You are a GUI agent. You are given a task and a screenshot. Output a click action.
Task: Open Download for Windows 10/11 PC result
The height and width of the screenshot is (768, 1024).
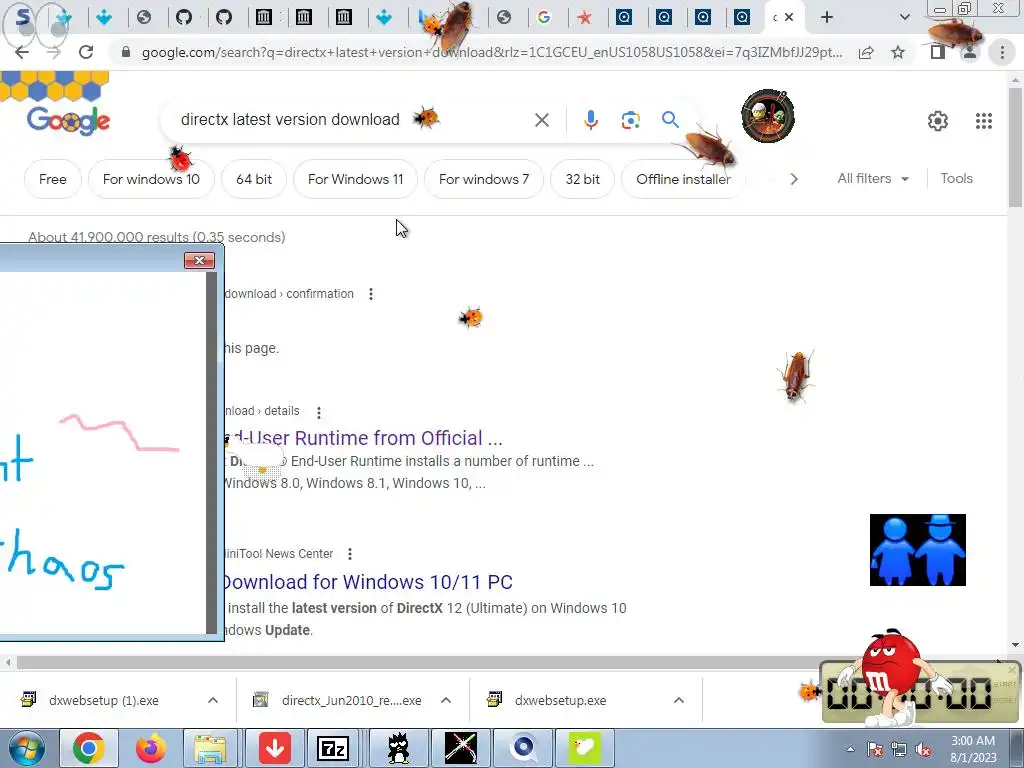click(x=369, y=582)
